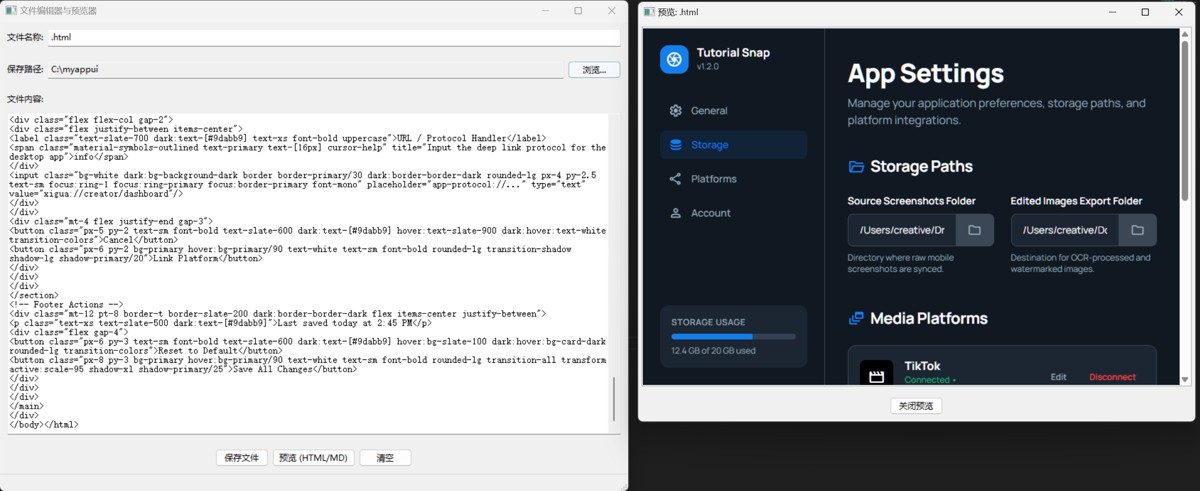Click the 文件名称 input field
Screen dimensions: 1200x491
(334, 37)
